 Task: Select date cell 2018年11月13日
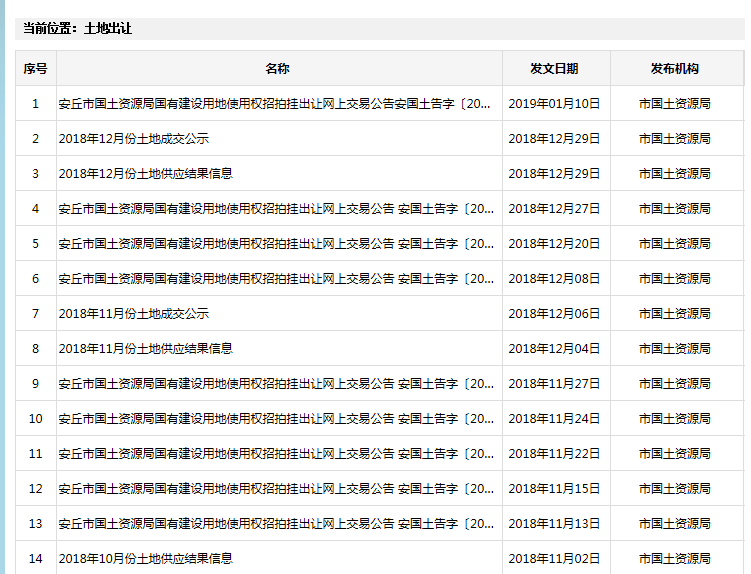click(554, 523)
